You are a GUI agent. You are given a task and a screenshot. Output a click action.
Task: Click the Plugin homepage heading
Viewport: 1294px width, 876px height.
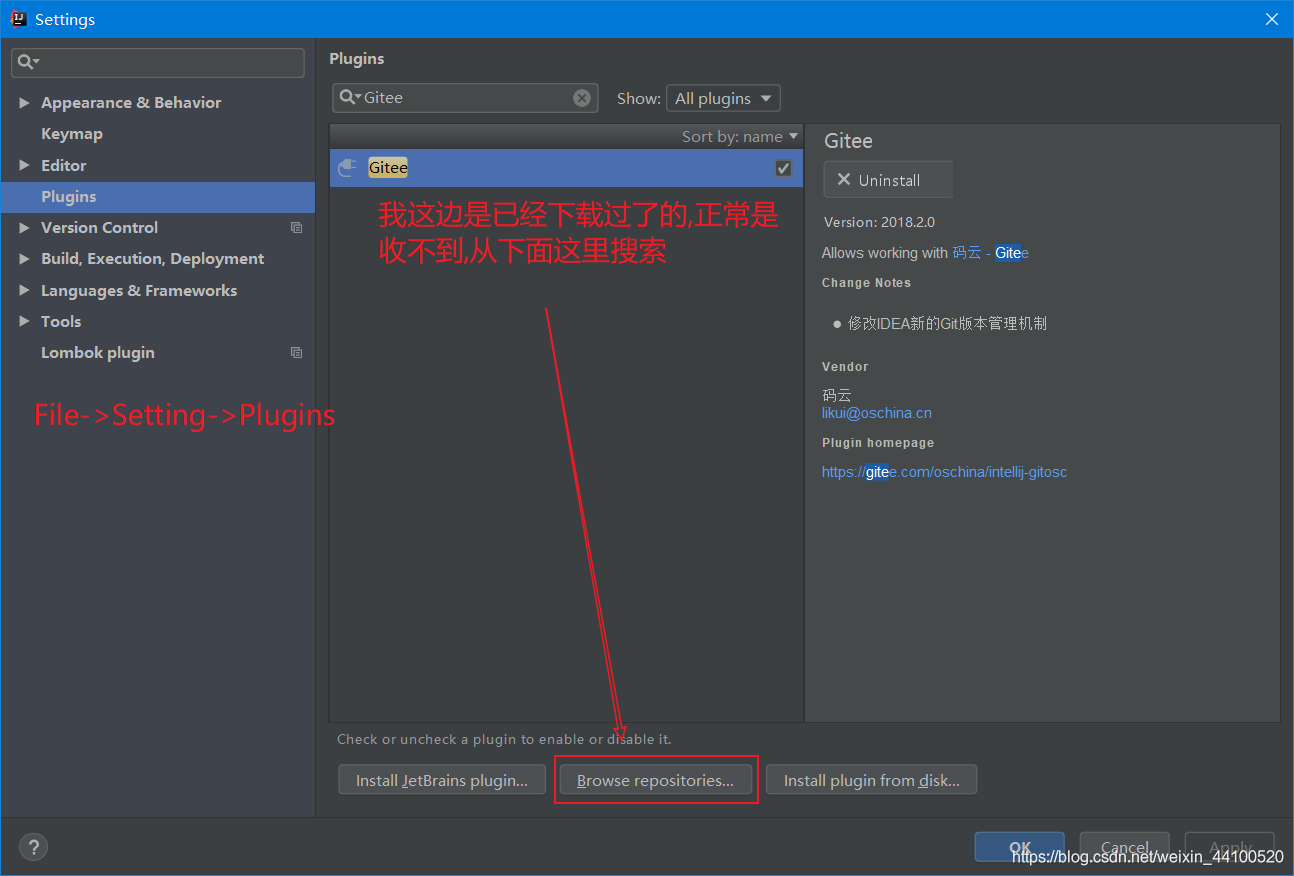pyautogui.click(x=878, y=443)
